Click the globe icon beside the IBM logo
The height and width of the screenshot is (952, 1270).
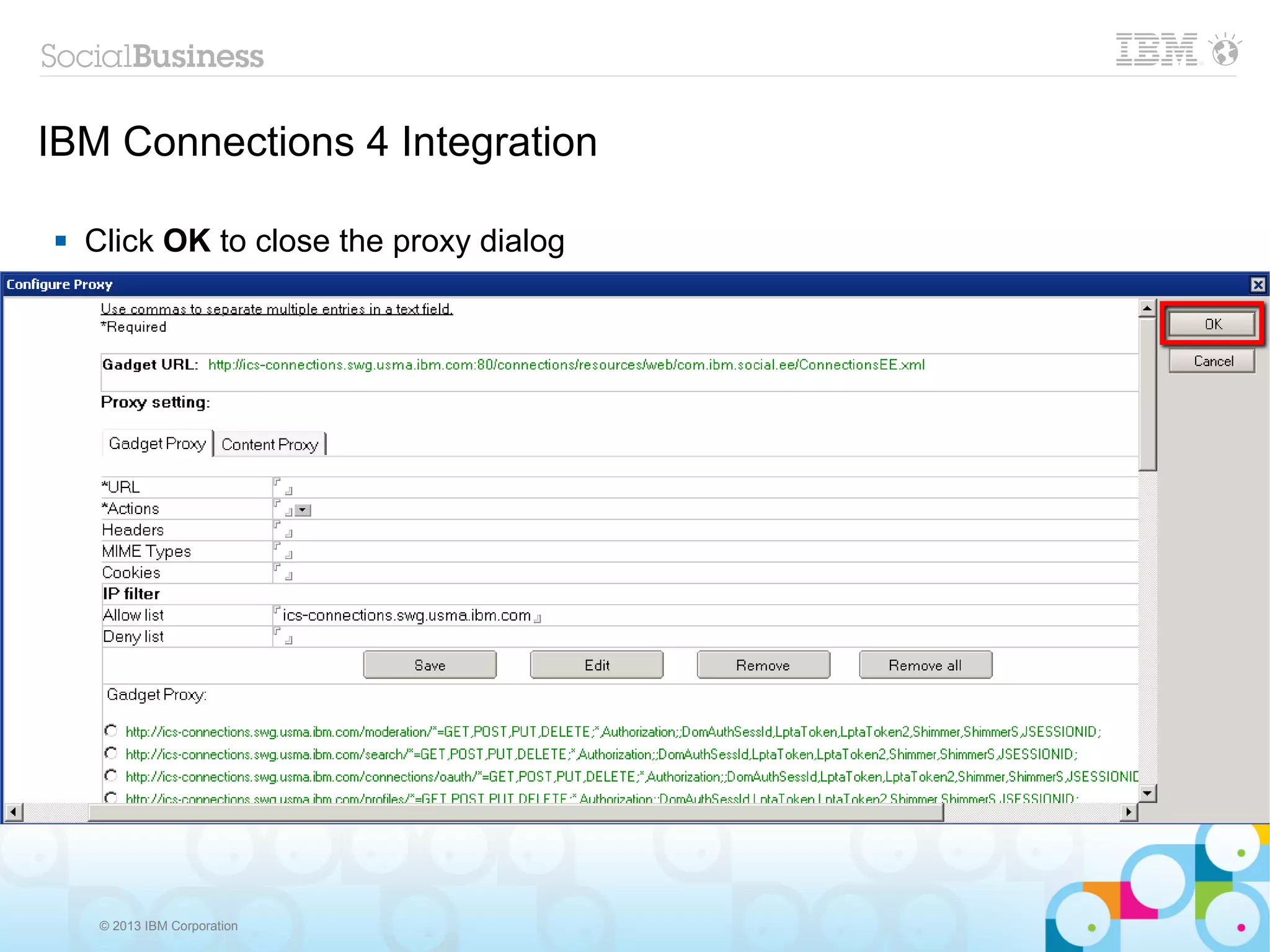[1225, 49]
